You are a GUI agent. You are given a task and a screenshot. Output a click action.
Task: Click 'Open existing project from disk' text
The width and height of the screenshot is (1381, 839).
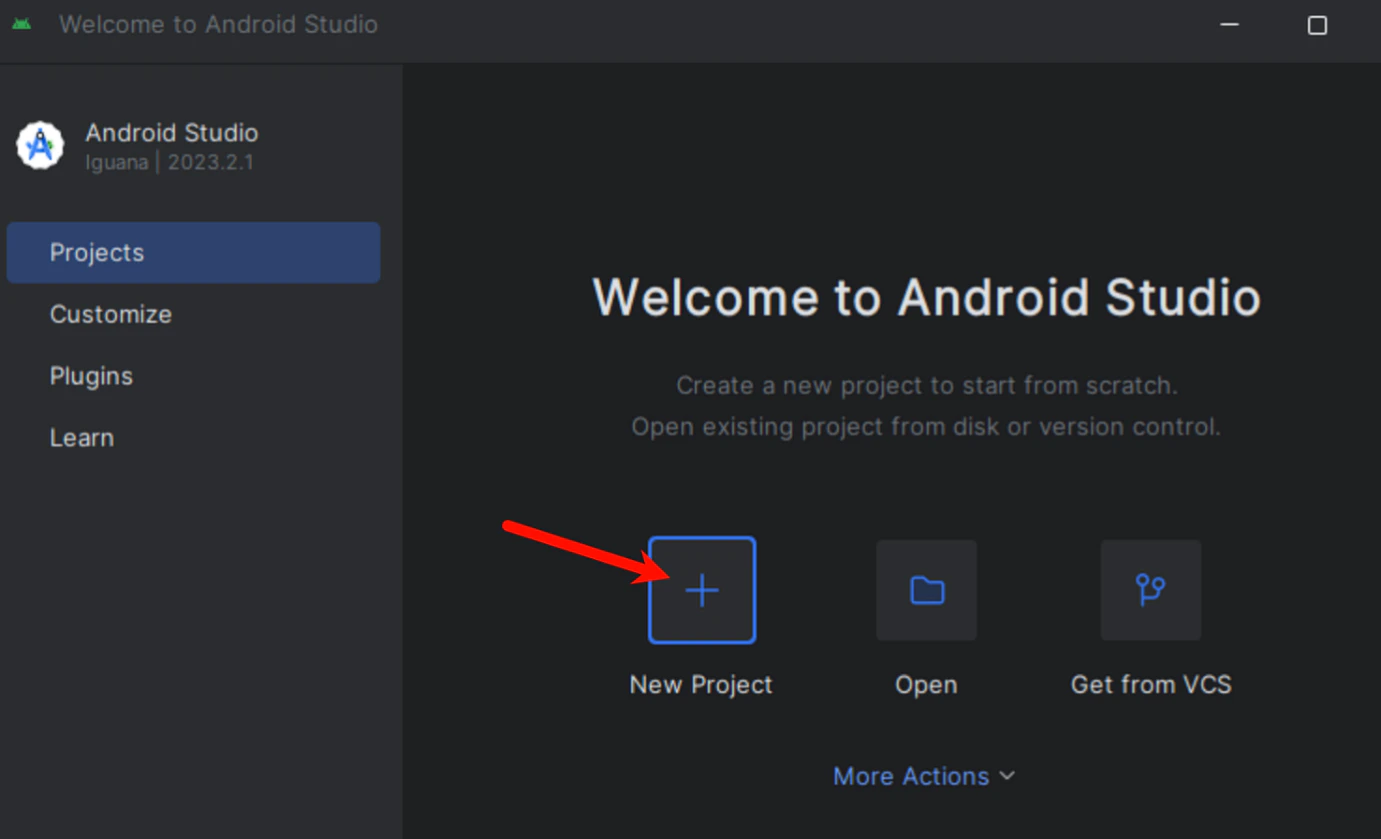pyautogui.click(x=926, y=428)
